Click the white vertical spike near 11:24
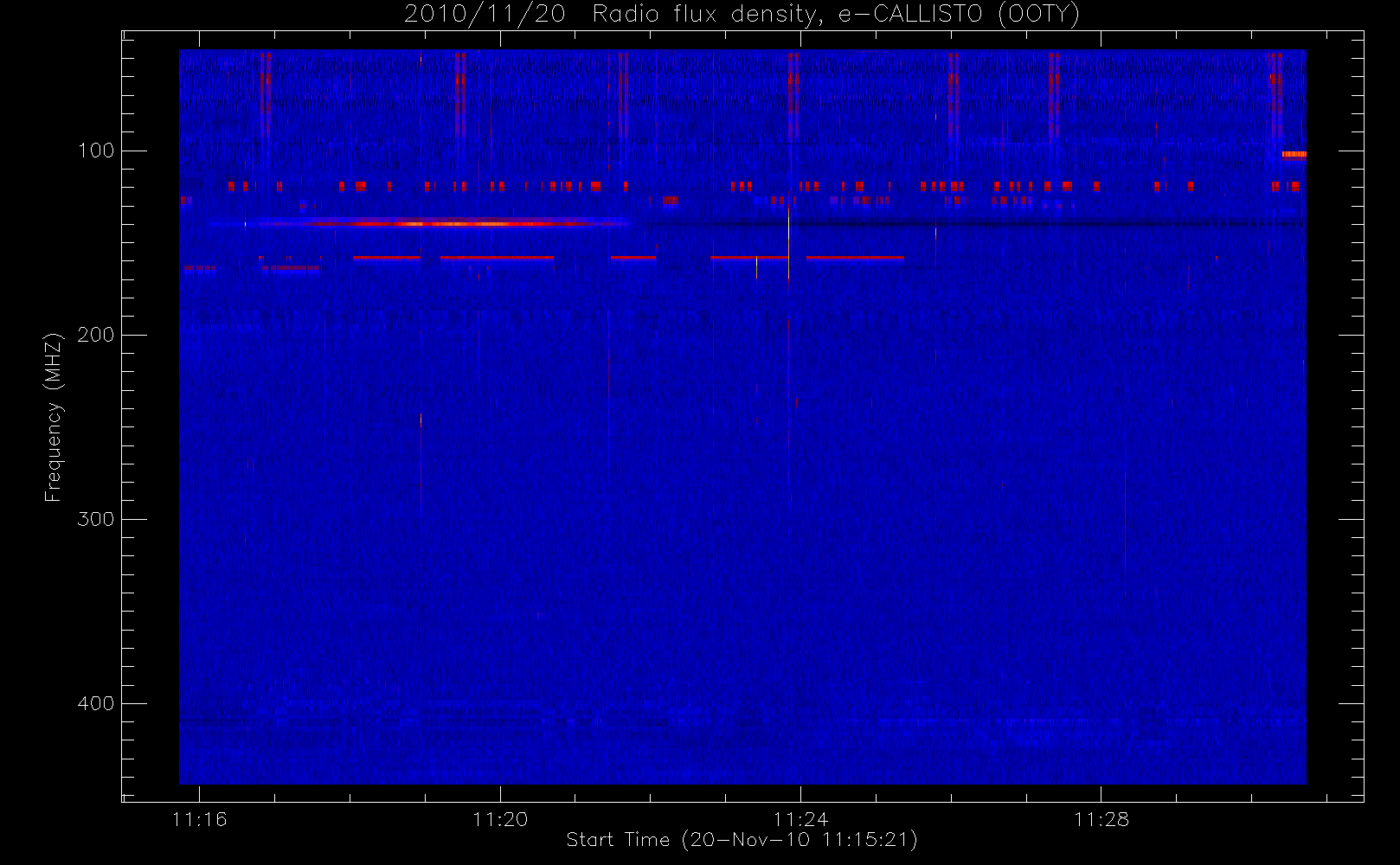Image resolution: width=1400 pixels, height=865 pixels. 788,244
